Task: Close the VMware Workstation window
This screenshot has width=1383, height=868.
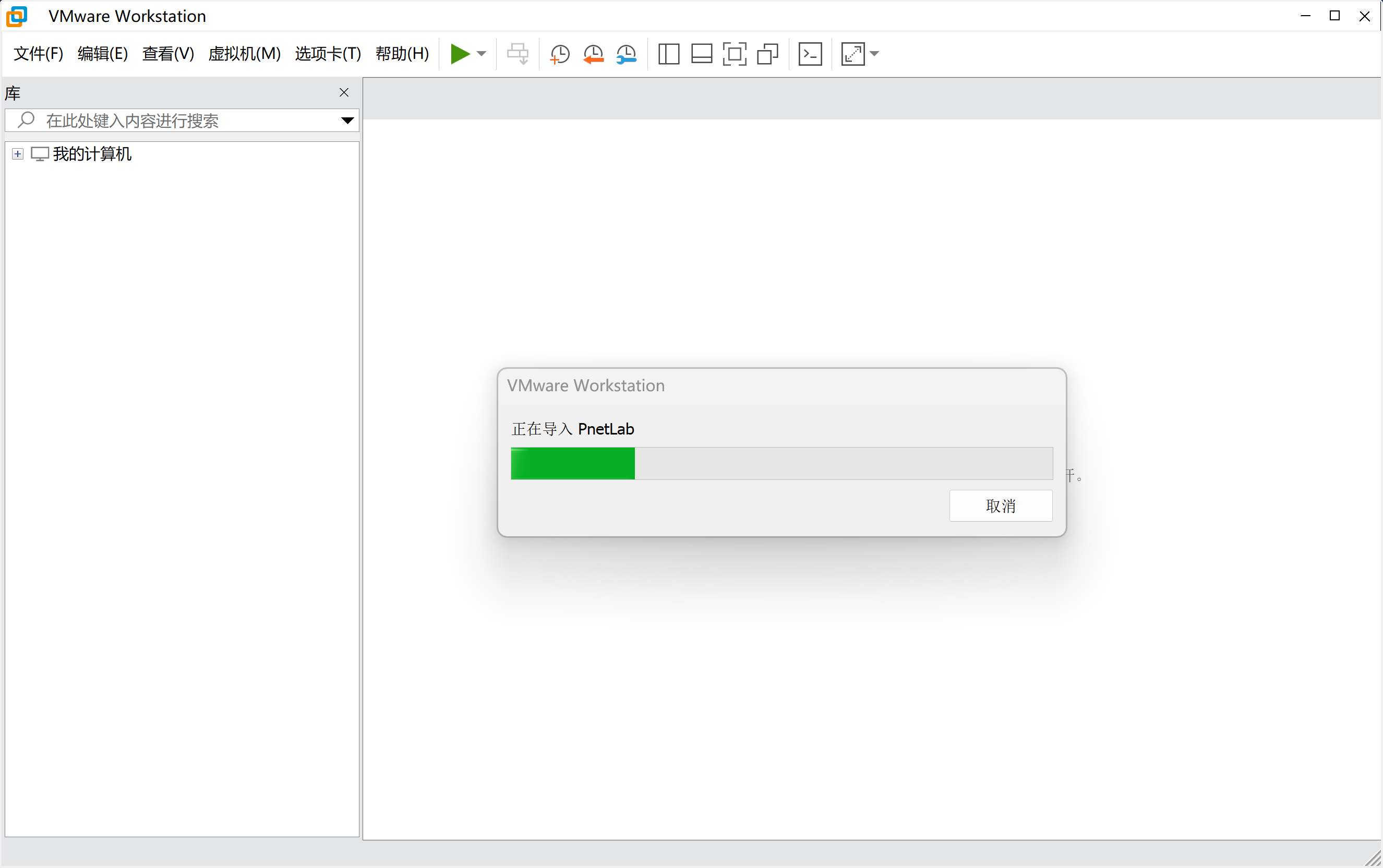Action: [1365, 16]
